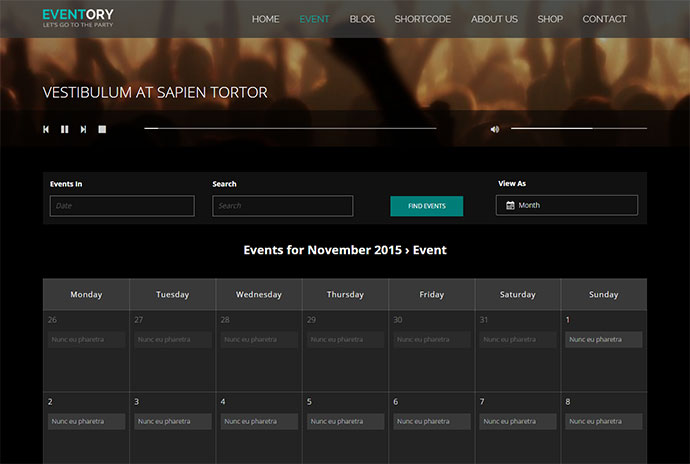Viewport: 690px width, 464px height.
Task: Mute audio via the speaker icon
Action: coord(495,129)
